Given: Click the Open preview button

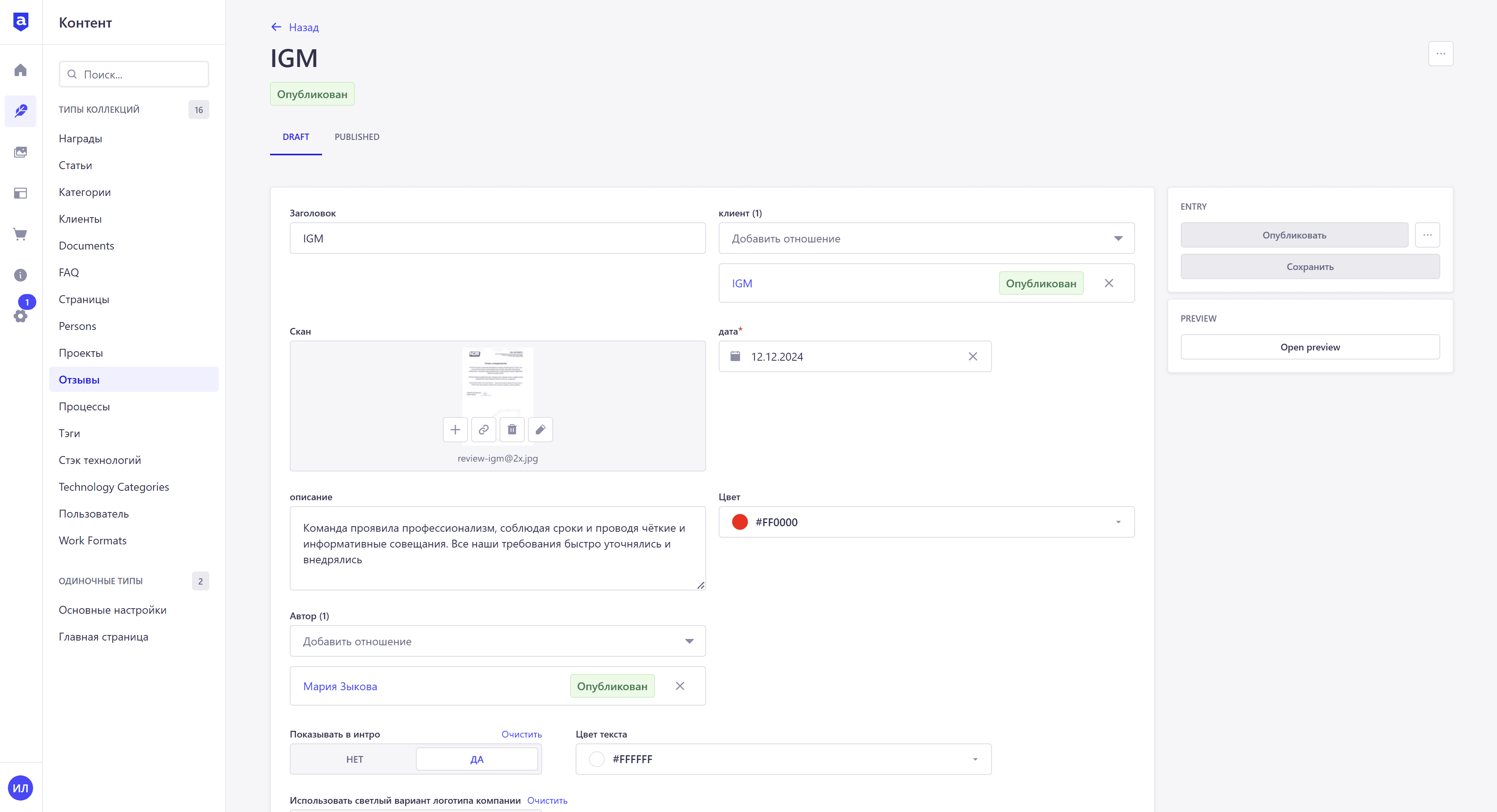Looking at the screenshot, I should 1310,347.
